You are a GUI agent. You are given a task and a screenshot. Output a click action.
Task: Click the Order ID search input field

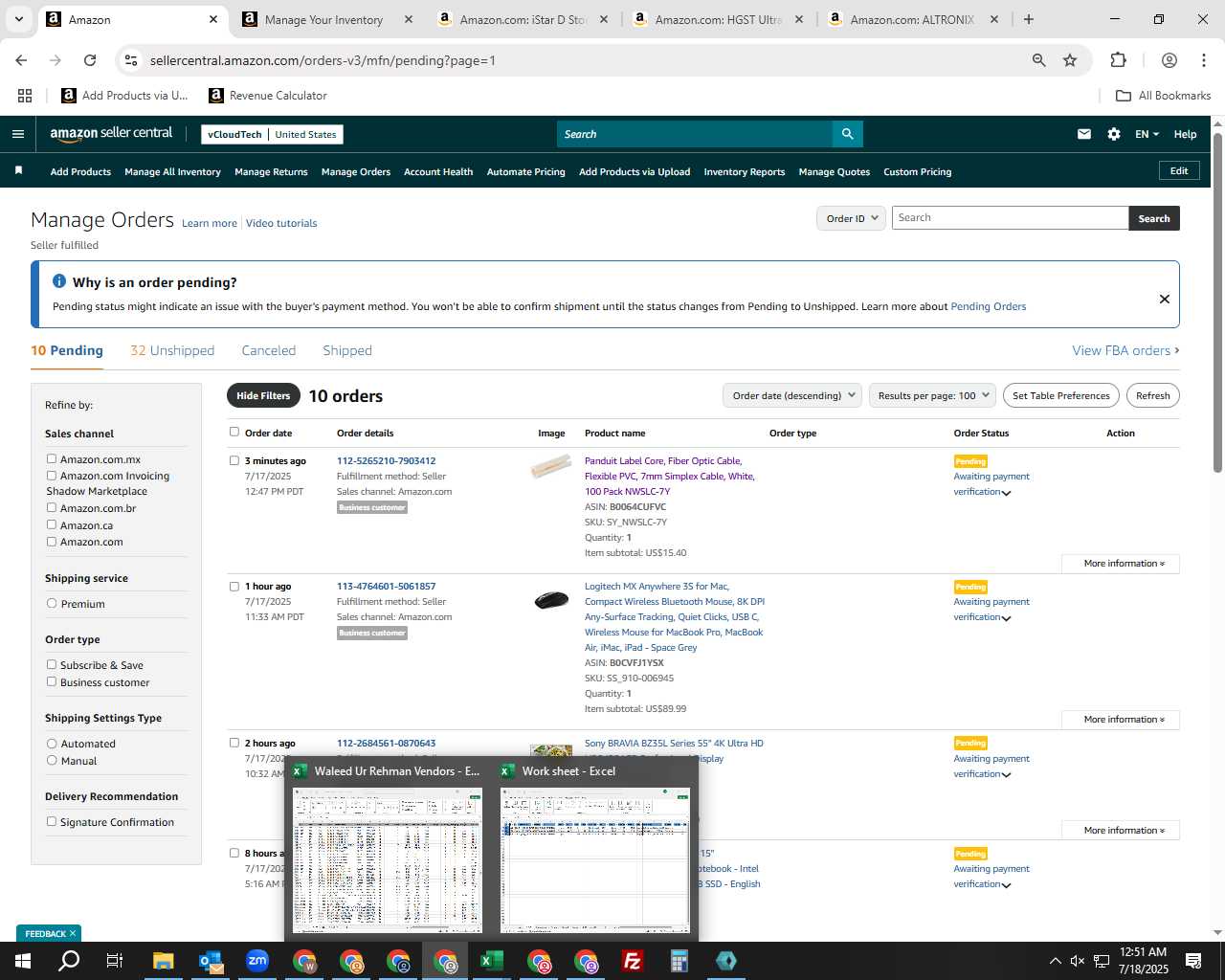(1010, 217)
